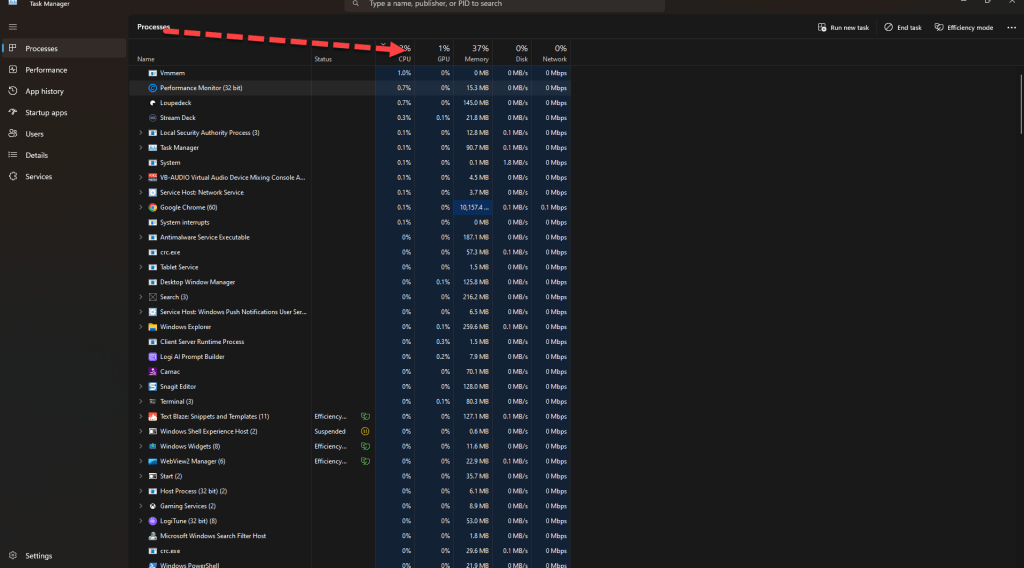Expand the Task Manager process group
This screenshot has width=1024, height=568.
(140, 148)
